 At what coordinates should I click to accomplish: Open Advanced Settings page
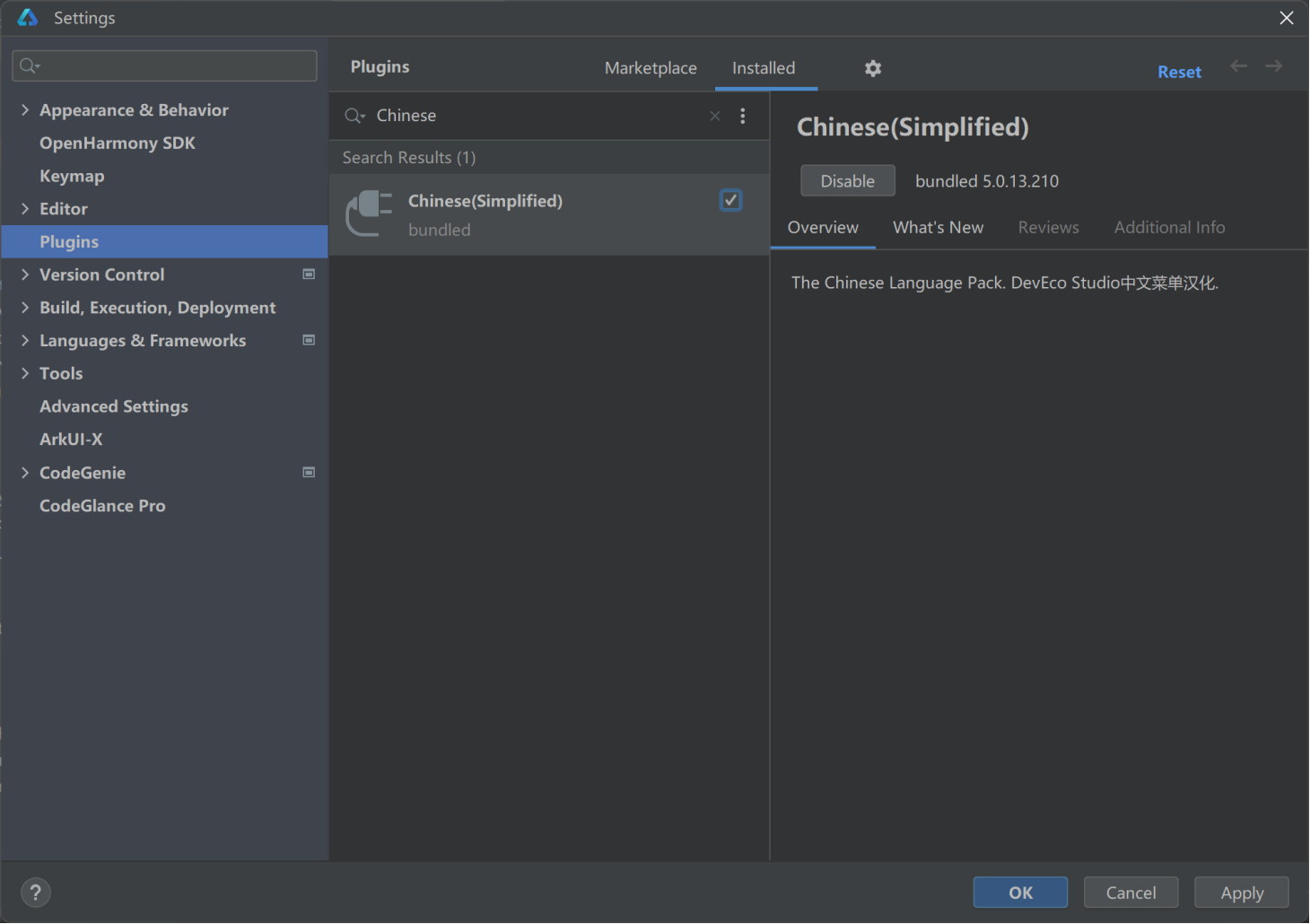coord(114,406)
